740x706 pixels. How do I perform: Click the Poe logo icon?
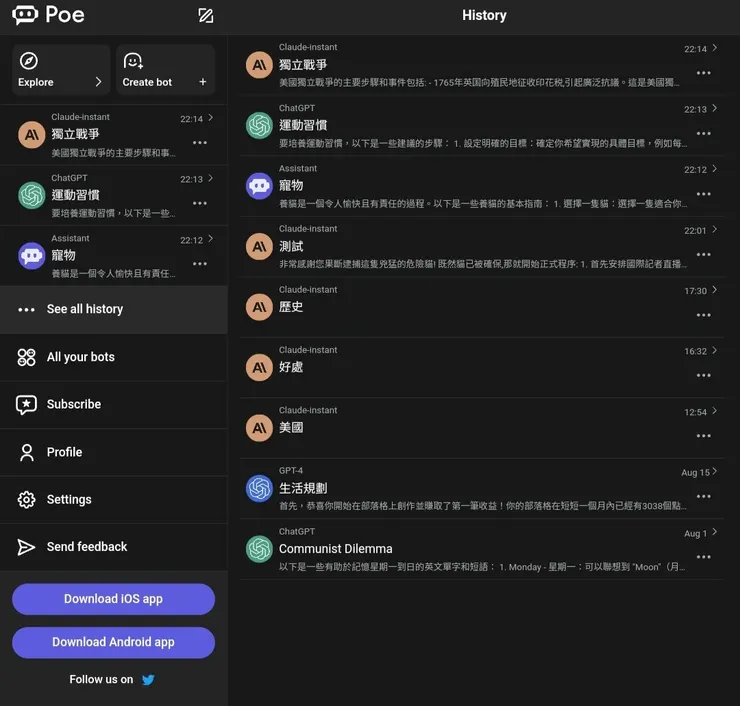tap(25, 15)
